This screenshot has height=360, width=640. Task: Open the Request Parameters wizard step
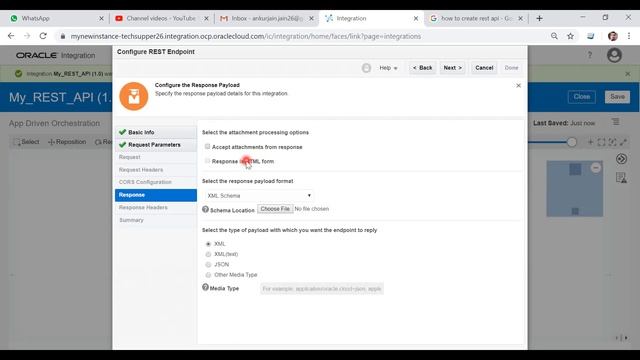click(156, 145)
